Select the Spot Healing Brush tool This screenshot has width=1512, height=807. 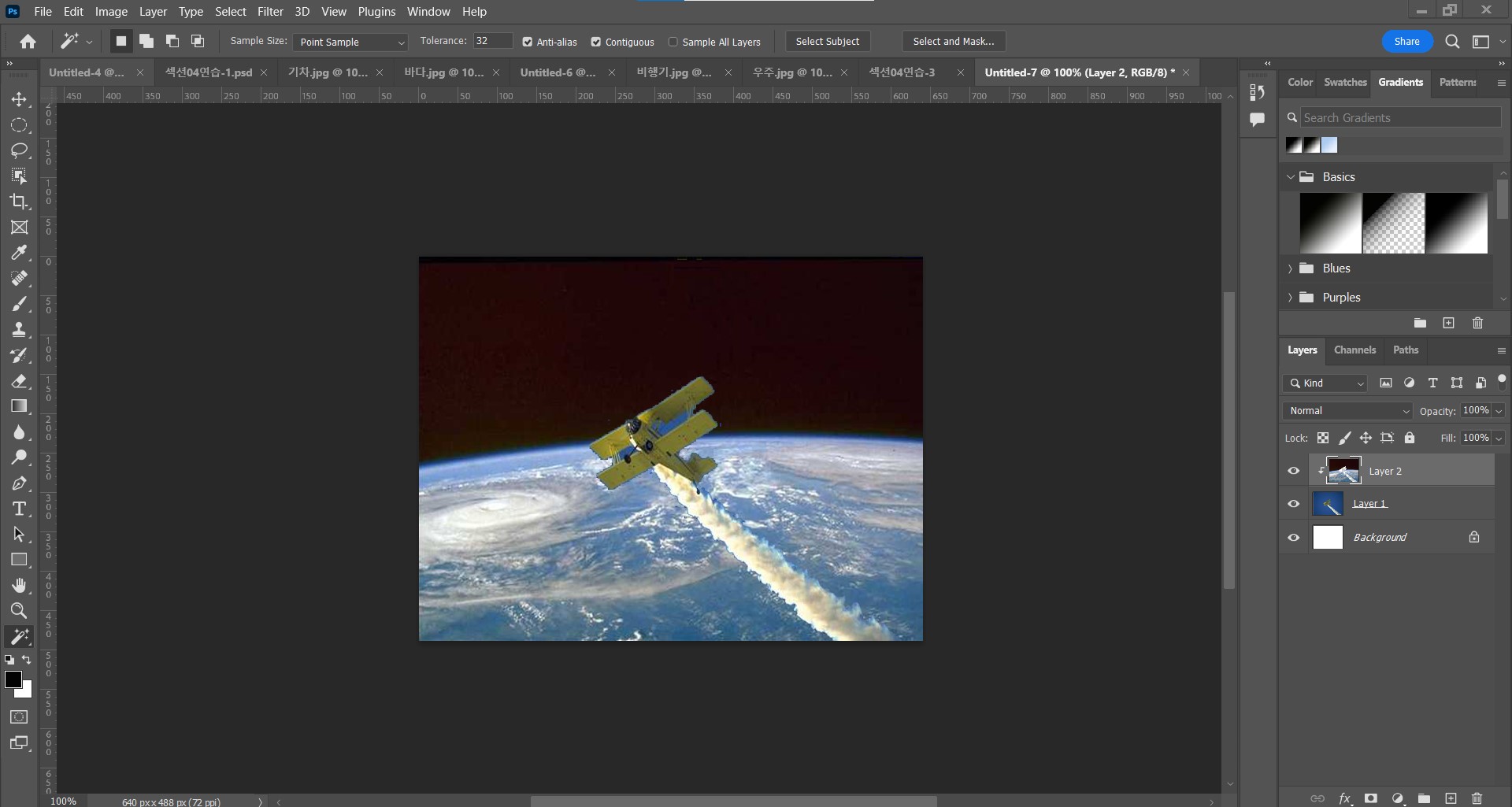point(19,278)
